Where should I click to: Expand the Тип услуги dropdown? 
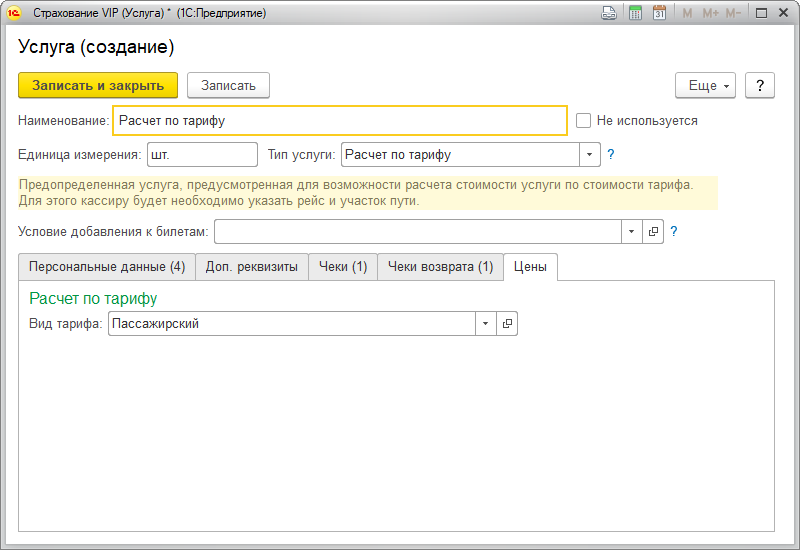tap(589, 155)
